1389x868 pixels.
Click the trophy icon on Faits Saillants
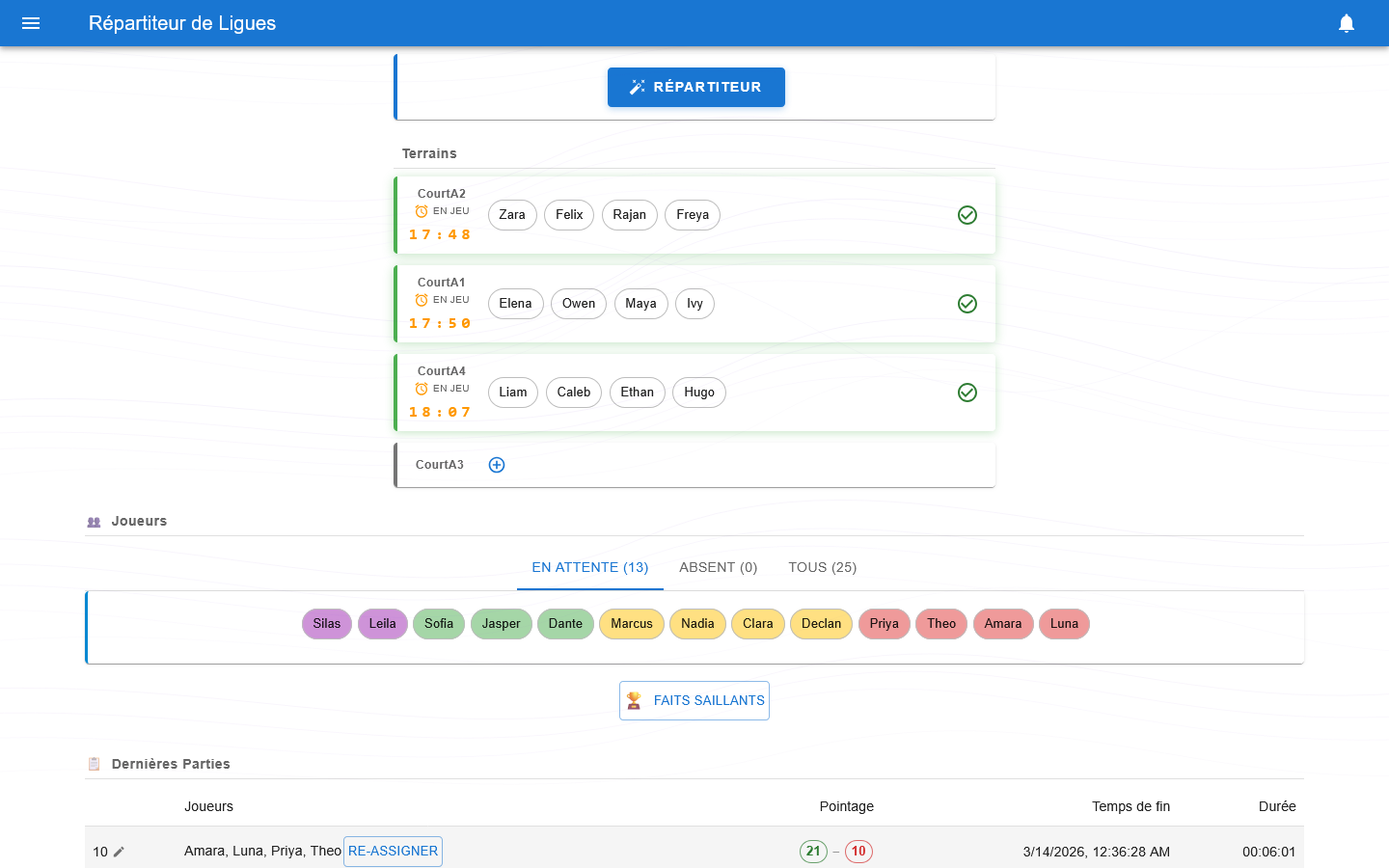coord(636,700)
